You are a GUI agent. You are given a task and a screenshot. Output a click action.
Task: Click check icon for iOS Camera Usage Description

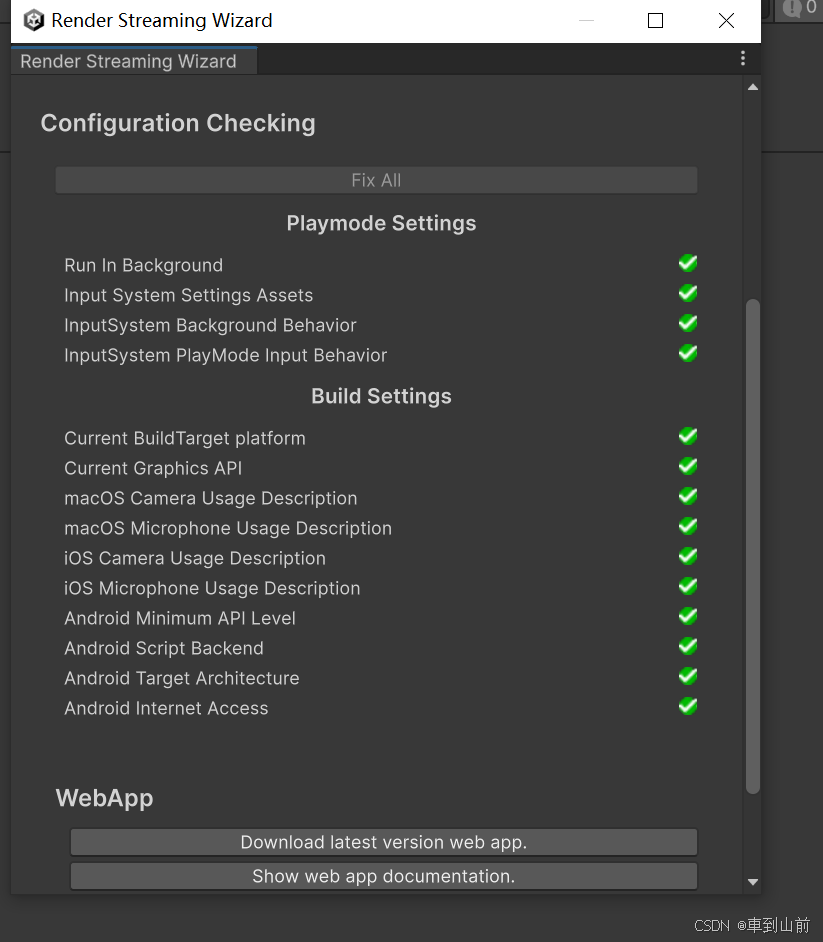pos(688,556)
